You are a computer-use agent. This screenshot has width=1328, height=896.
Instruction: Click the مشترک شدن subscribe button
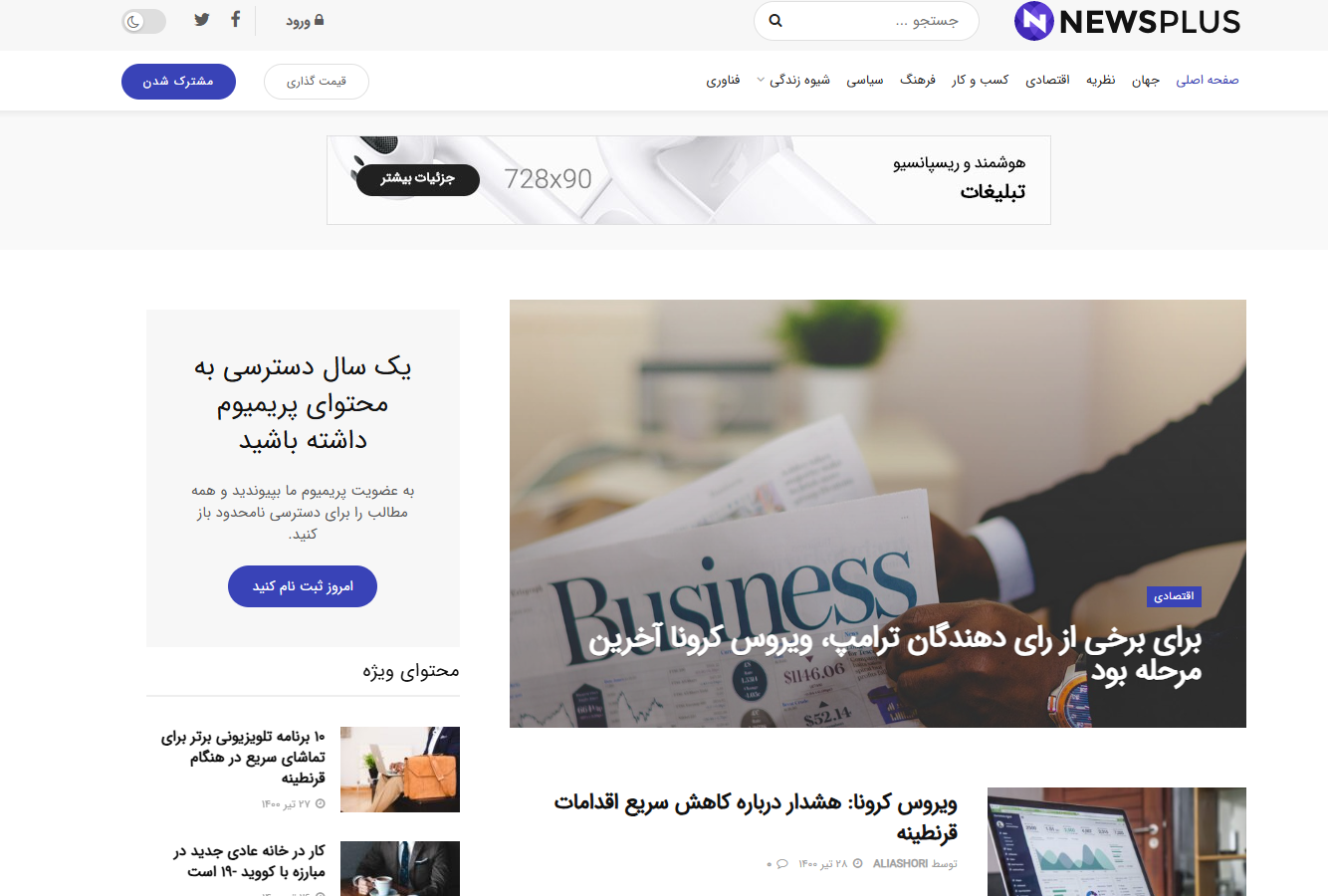(178, 82)
